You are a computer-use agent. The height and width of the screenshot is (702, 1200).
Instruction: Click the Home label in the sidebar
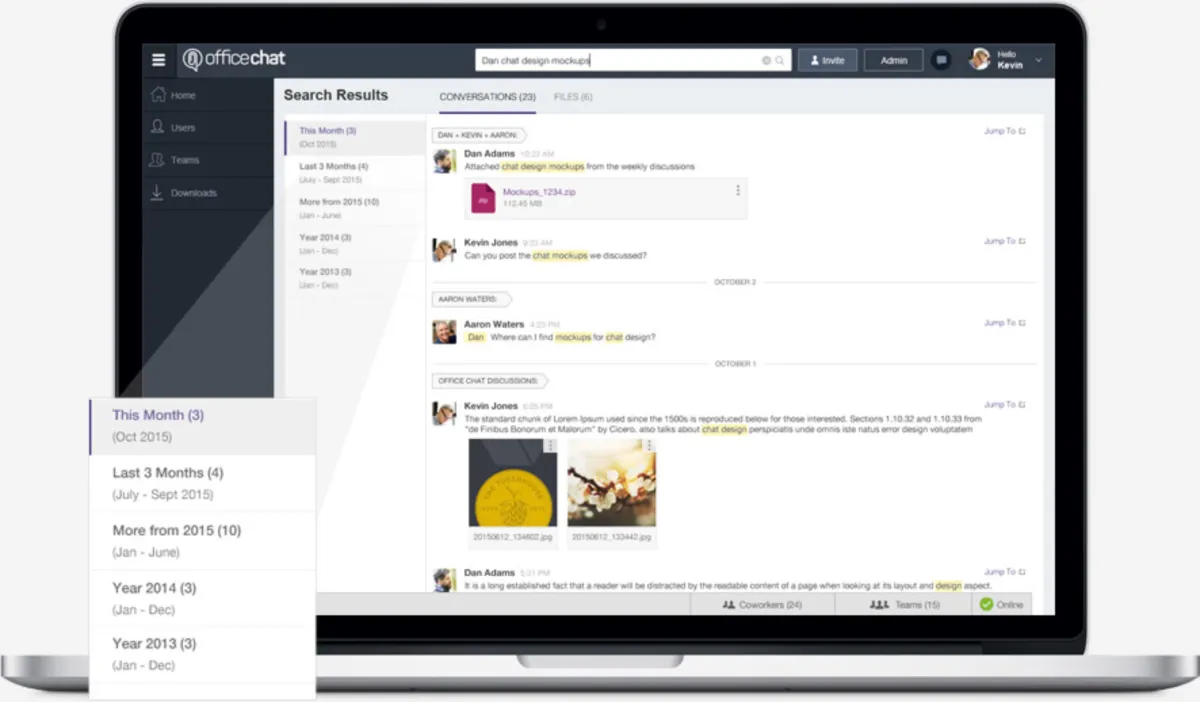183,95
